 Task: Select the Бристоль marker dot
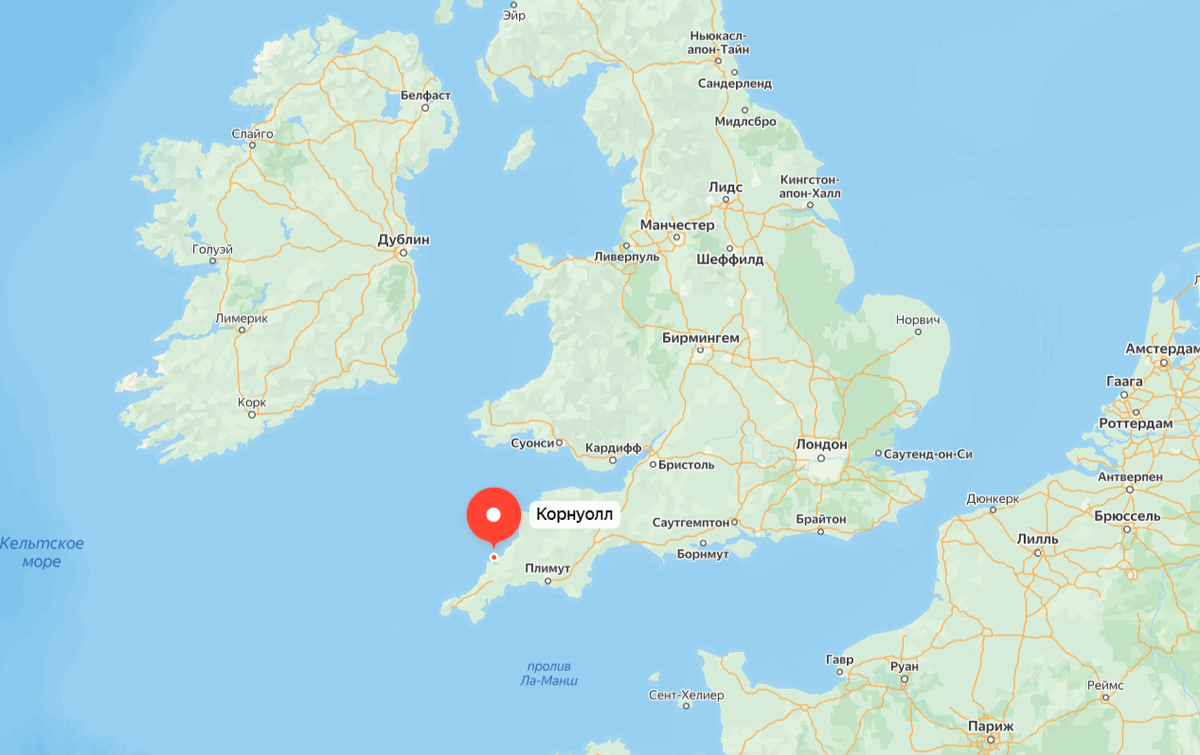pyautogui.click(x=652, y=465)
